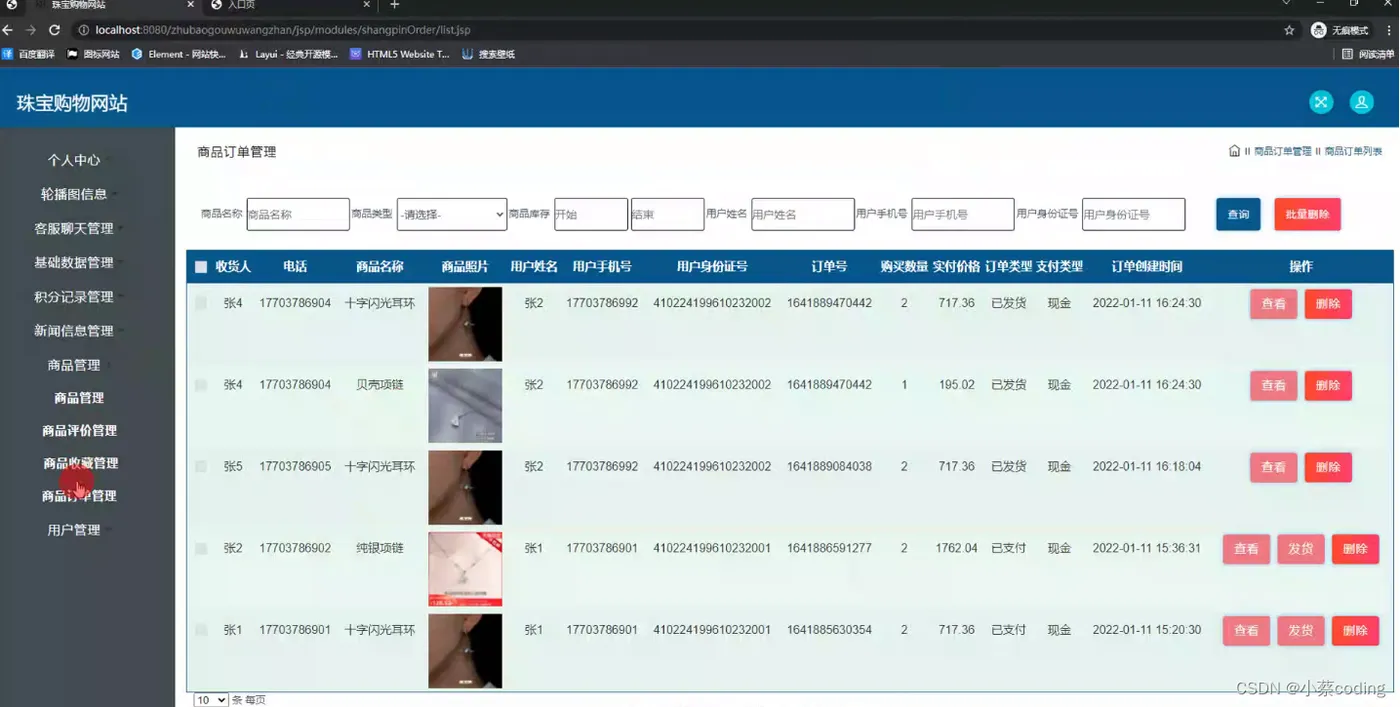Open the 商品类型 dropdown
The width and height of the screenshot is (1400, 707).
point(452,214)
